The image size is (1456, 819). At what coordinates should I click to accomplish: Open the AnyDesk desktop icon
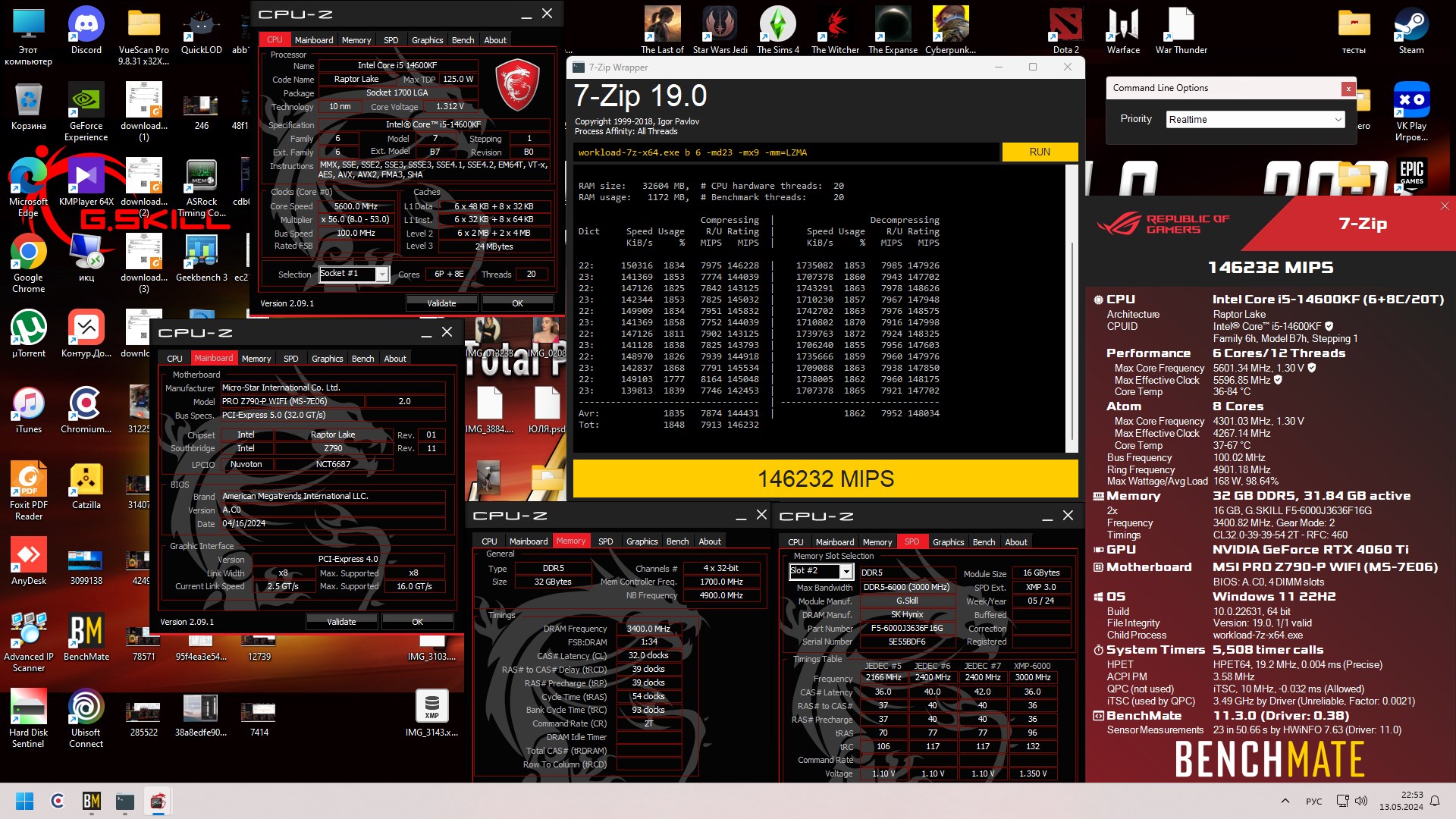[29, 561]
